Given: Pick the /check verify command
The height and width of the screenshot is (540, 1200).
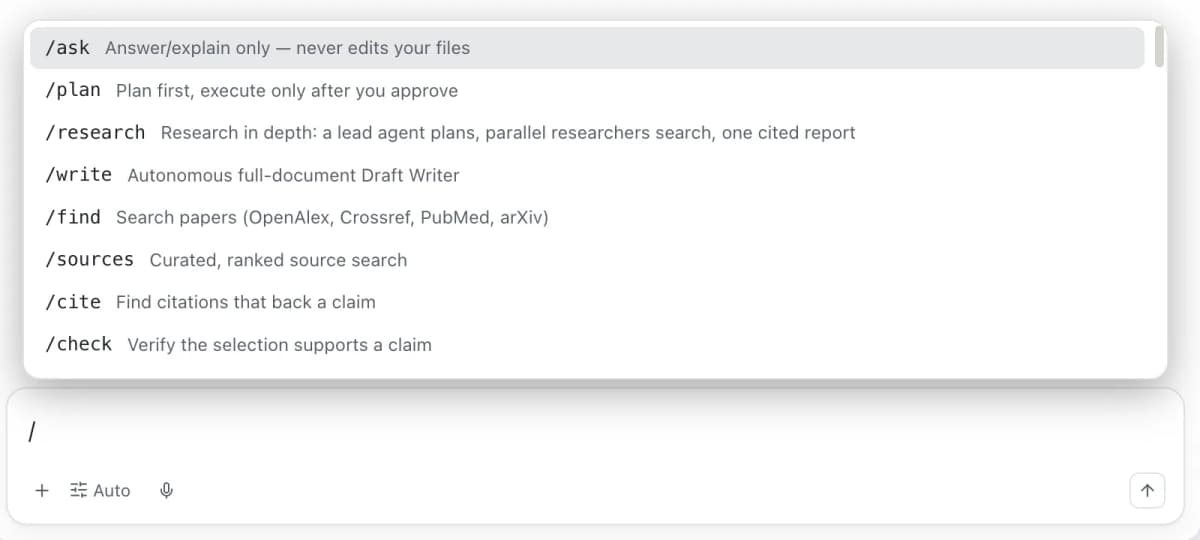Looking at the screenshot, I should click(x=587, y=344).
